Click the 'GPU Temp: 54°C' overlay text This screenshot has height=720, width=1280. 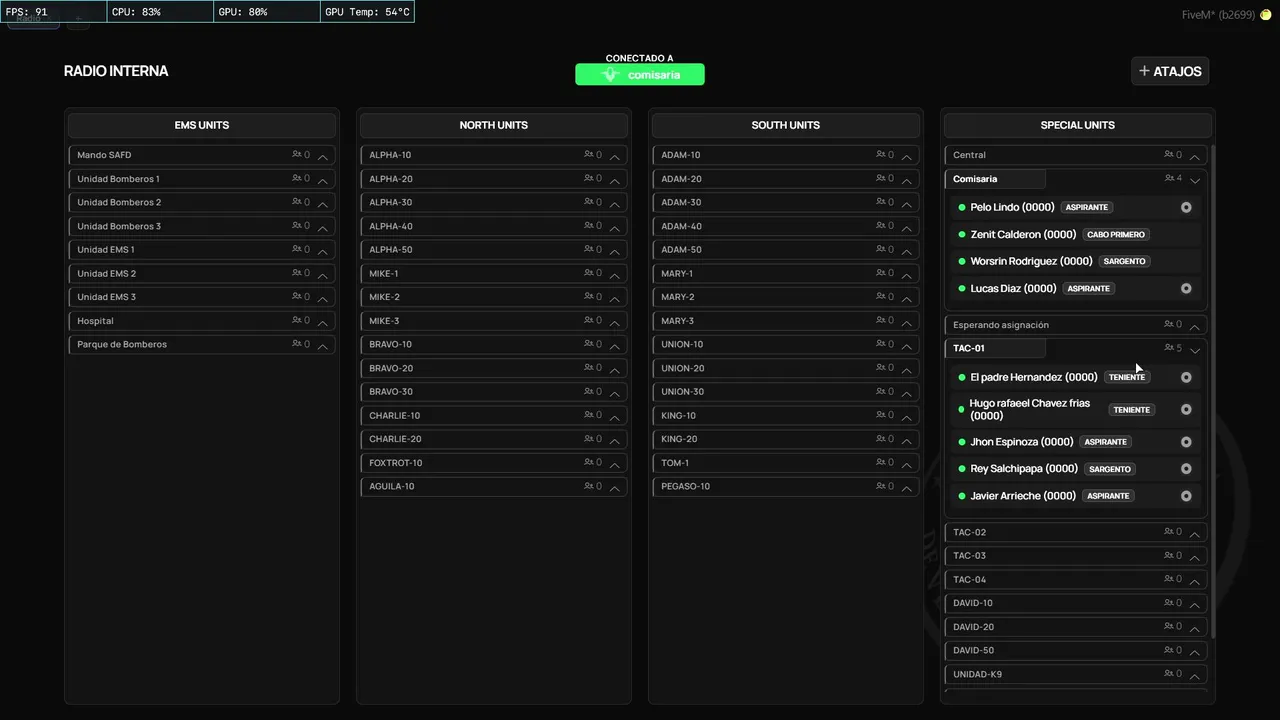[367, 12]
